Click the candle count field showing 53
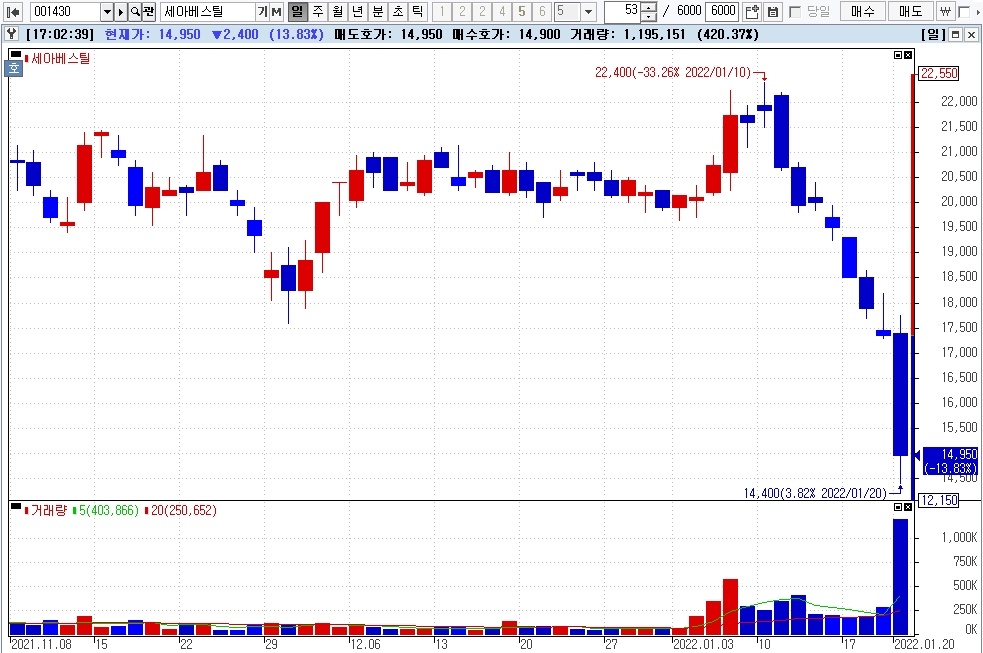983x653 pixels. pos(623,11)
